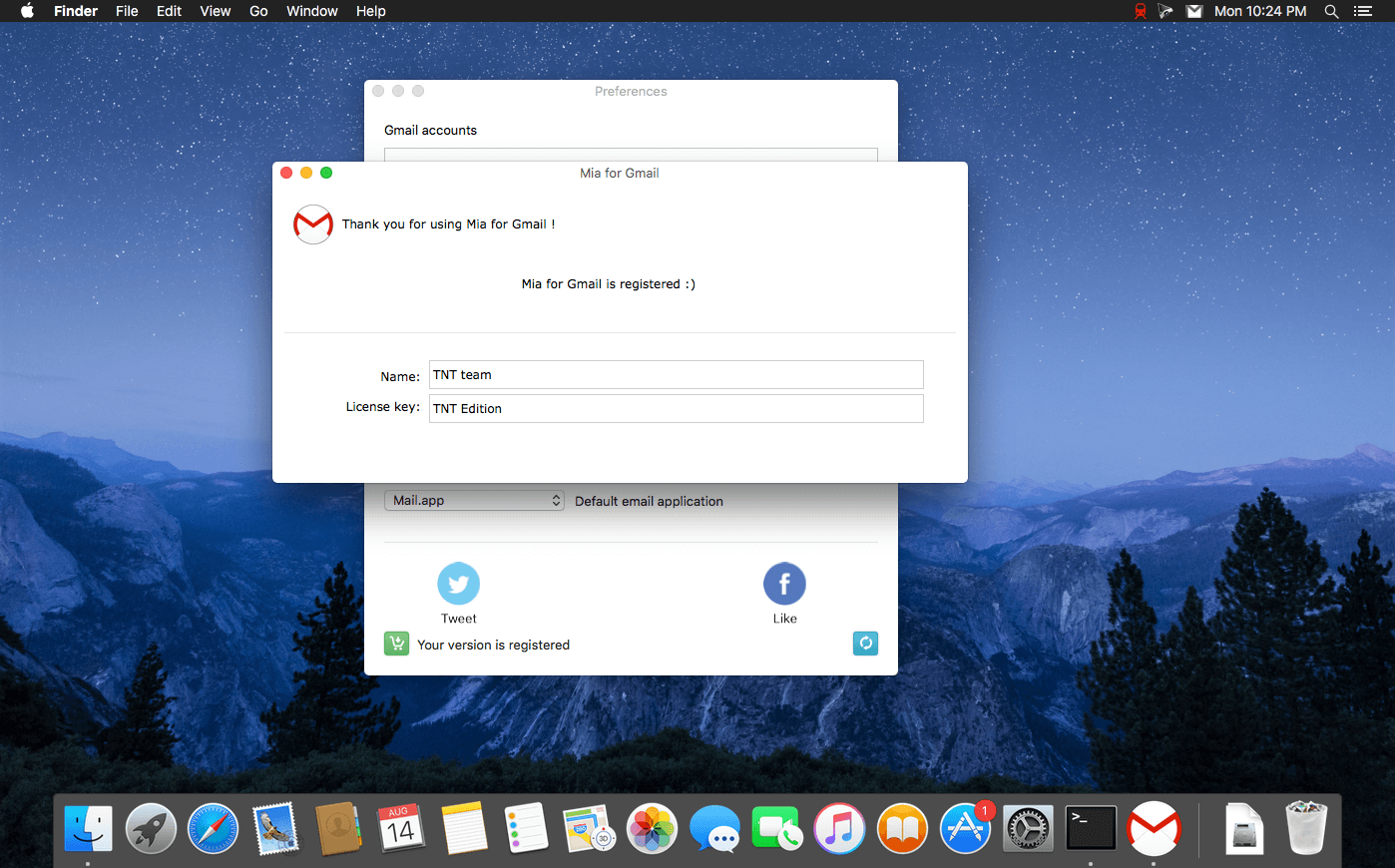Open the File menu
Viewport: 1395px width, 868px height.
(x=127, y=11)
